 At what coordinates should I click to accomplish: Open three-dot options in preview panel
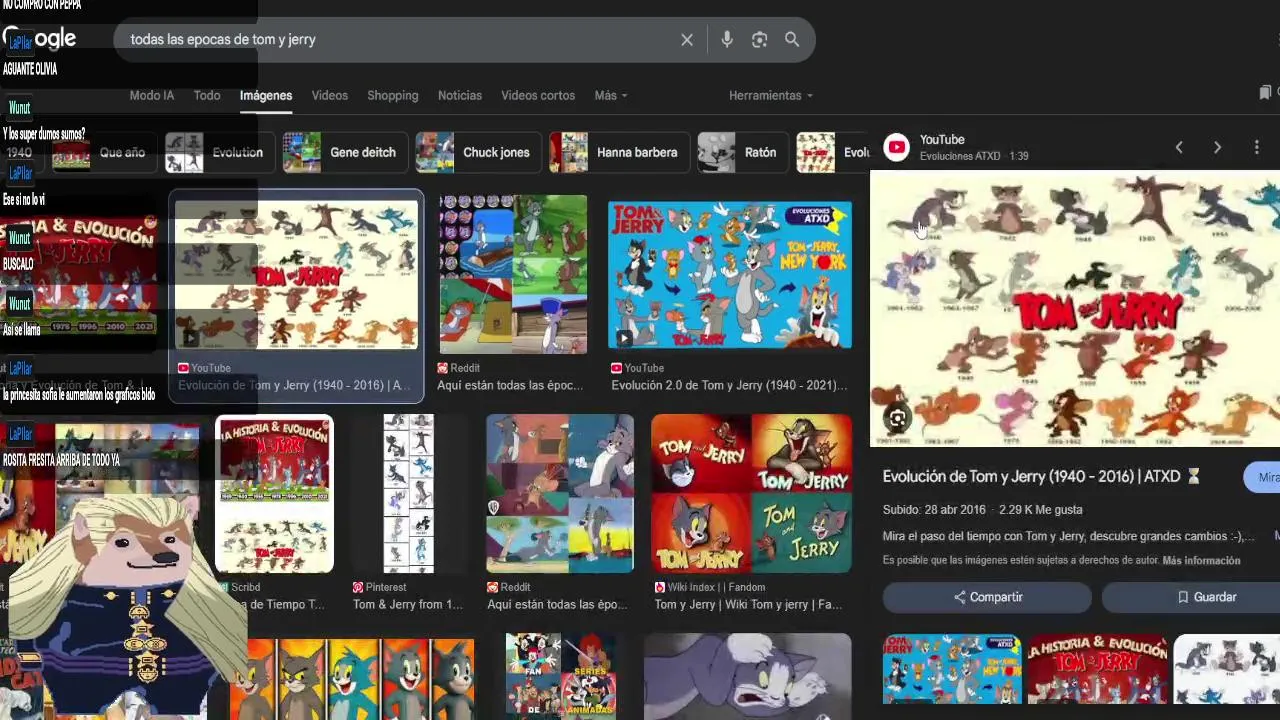point(1257,148)
